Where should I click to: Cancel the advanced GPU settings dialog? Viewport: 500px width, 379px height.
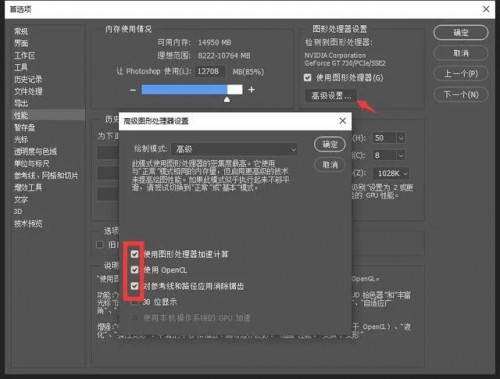[330, 165]
